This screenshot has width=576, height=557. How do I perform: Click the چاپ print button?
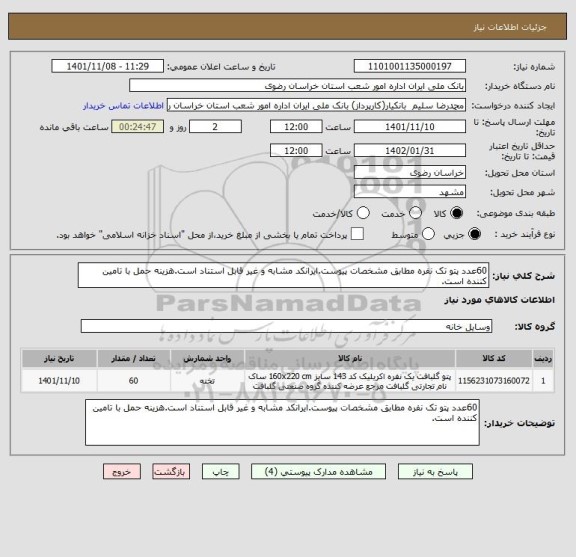pyautogui.click(x=221, y=472)
